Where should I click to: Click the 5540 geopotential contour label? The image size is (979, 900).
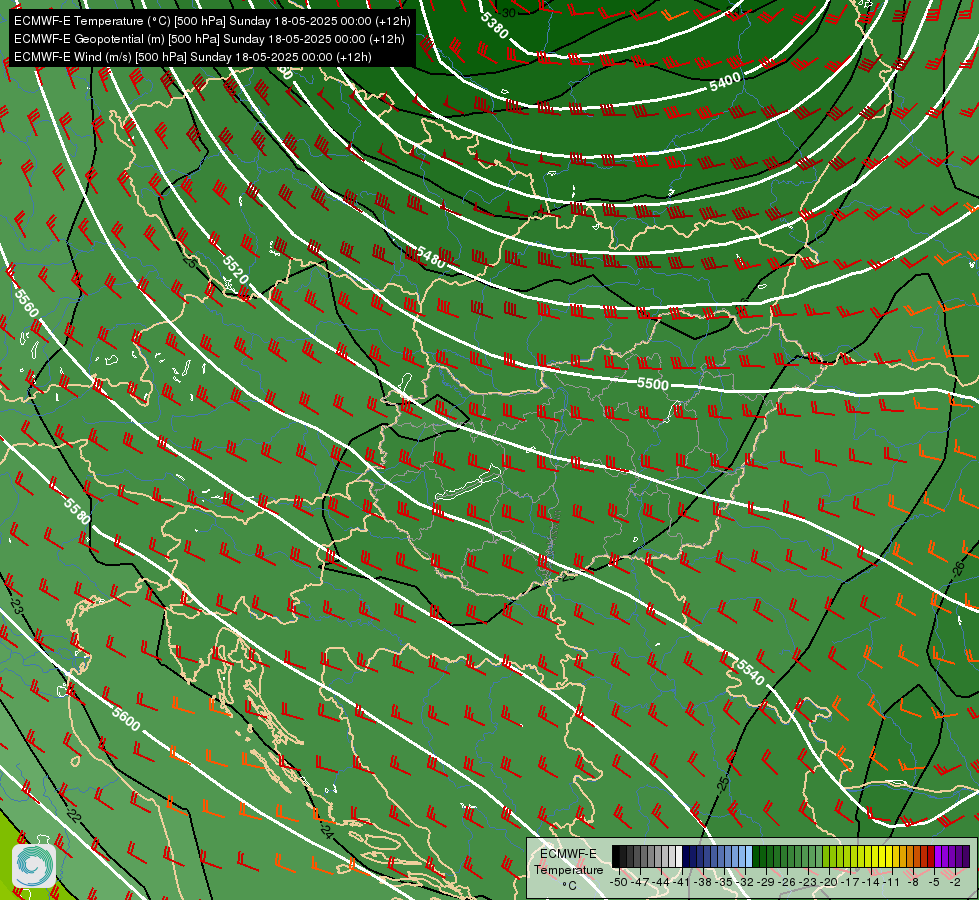tap(750, 671)
